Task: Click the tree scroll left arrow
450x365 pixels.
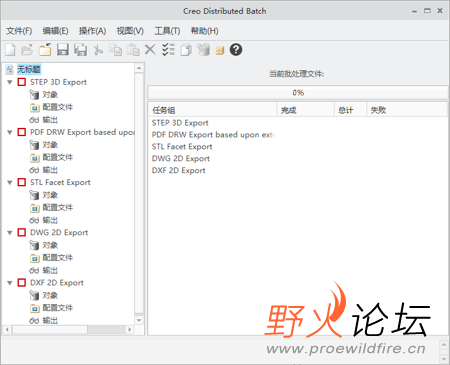Action: coord(7,330)
